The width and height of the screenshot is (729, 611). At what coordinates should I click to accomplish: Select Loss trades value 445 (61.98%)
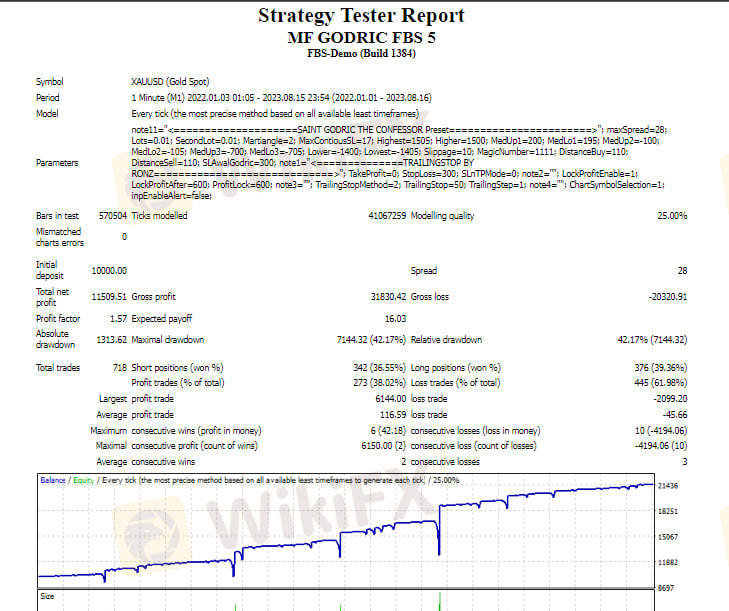click(661, 383)
